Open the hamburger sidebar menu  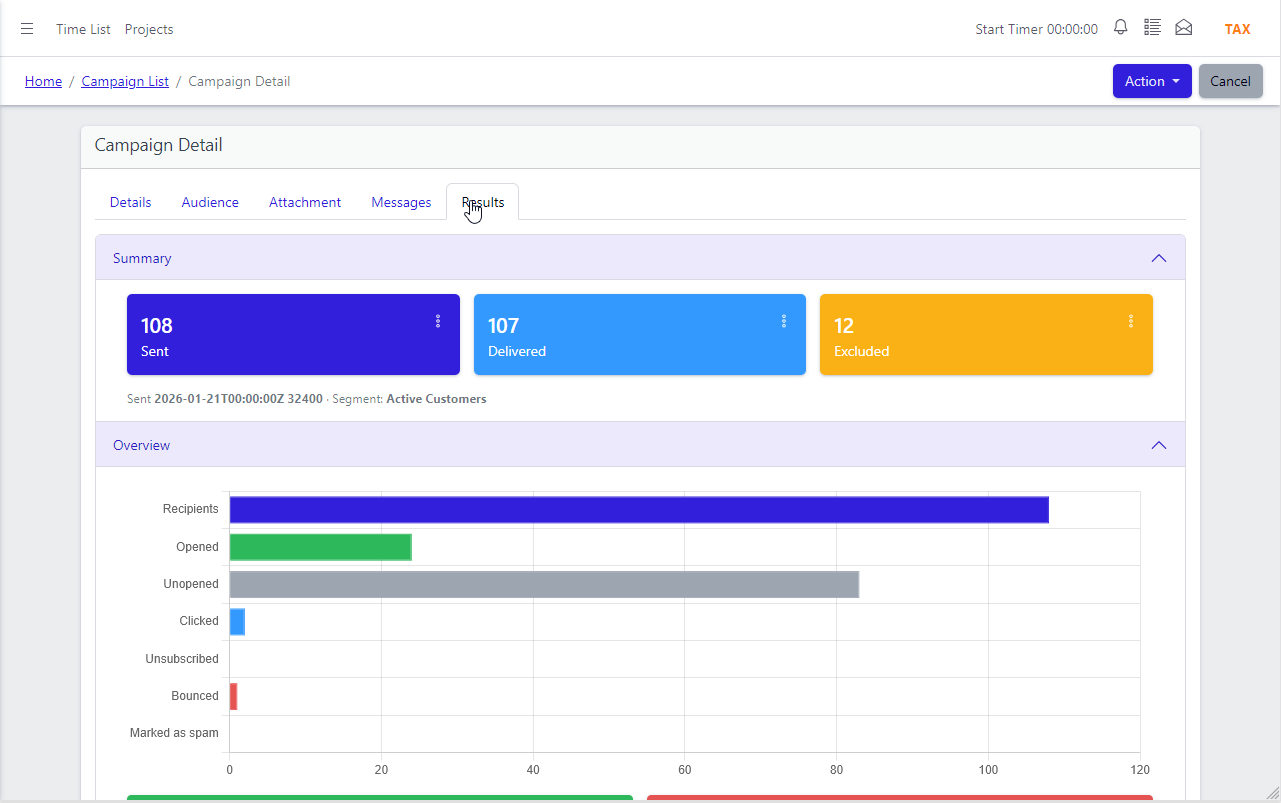tap(27, 29)
